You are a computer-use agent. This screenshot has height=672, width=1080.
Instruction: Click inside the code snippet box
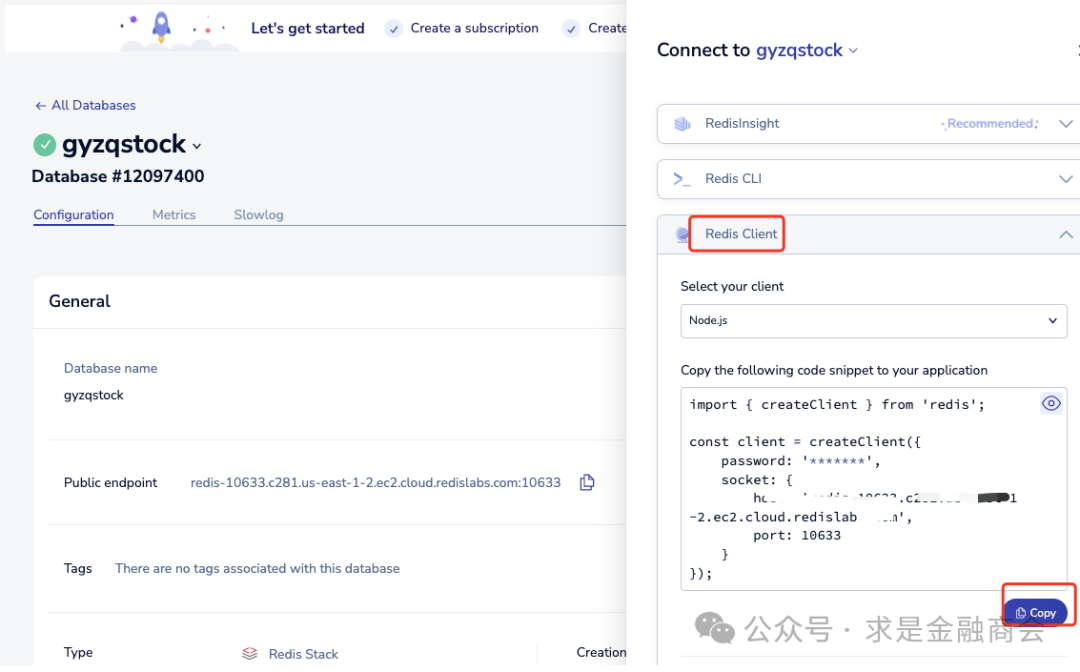coord(873,489)
